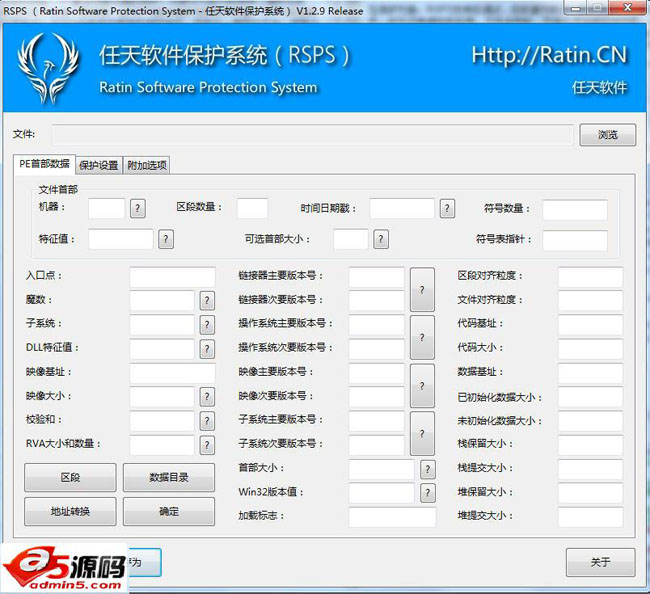
Task: Click the 映像主要版本号 input field
Action: point(376,373)
